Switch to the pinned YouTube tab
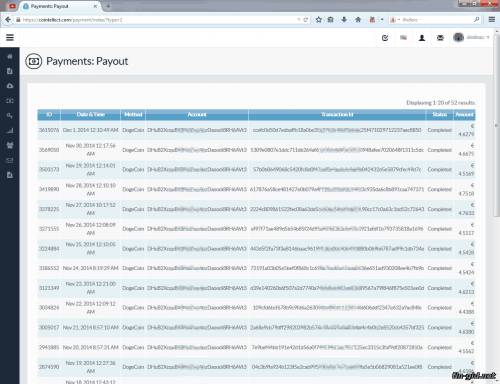This screenshot has width=500, height=384. pyautogui.click(x=12, y=6)
